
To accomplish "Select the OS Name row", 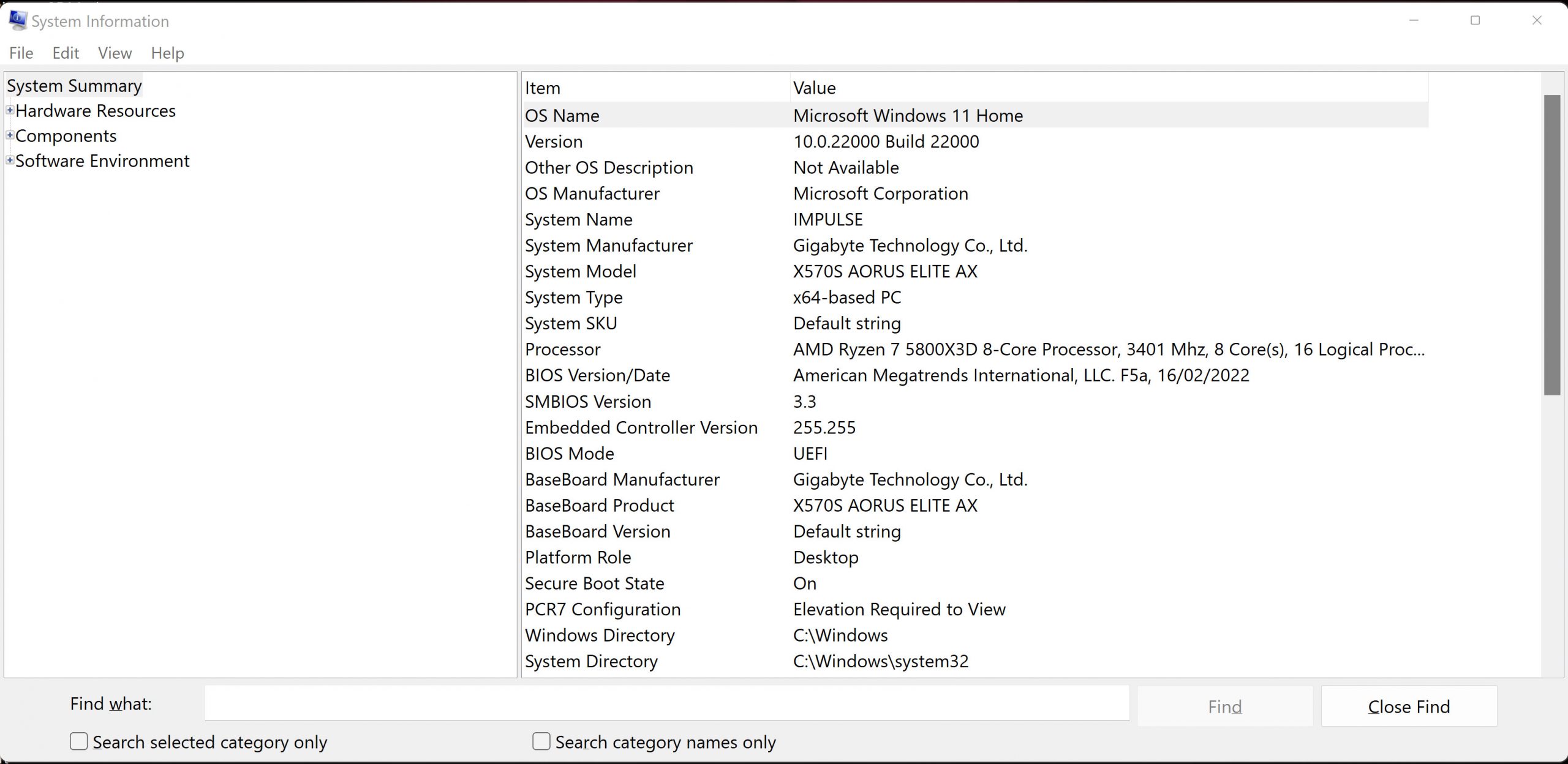I will point(975,115).
